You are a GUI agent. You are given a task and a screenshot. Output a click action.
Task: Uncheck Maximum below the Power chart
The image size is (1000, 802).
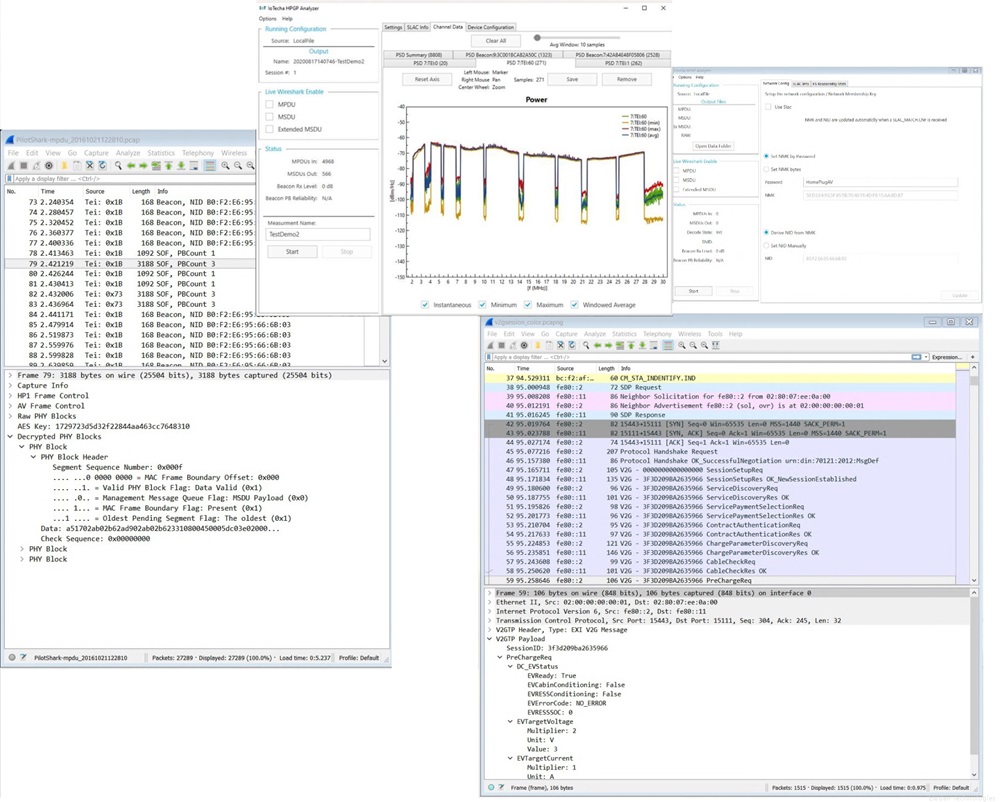tap(527, 305)
